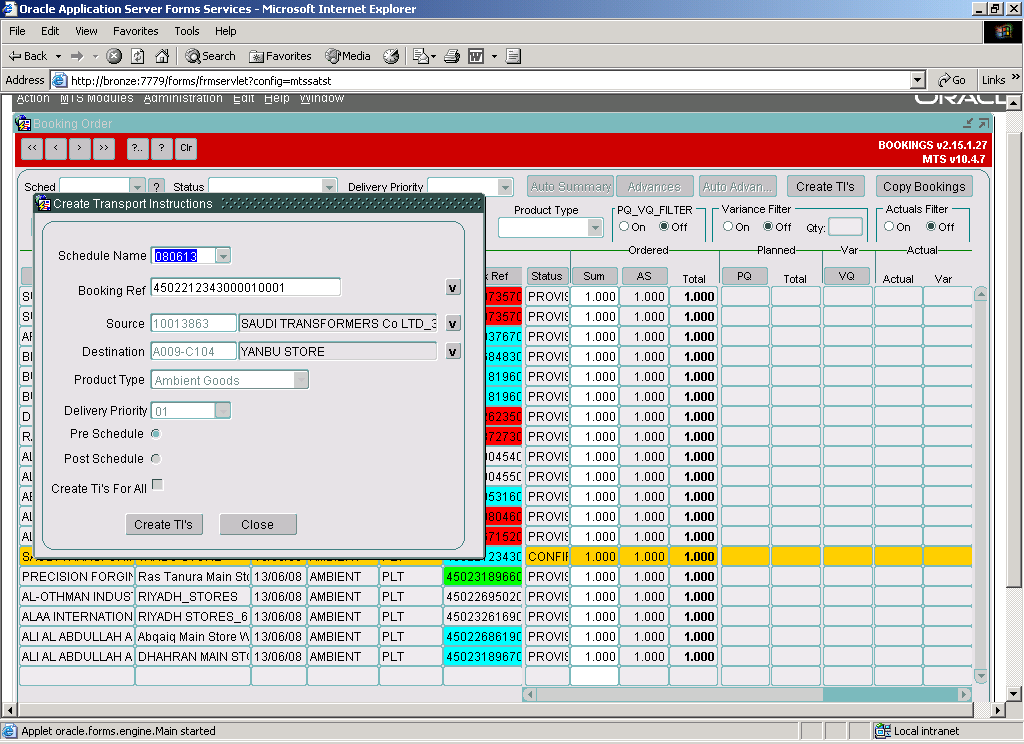The image size is (1024, 744).
Task: Click the enter query '?..' button
Action: coord(137,148)
